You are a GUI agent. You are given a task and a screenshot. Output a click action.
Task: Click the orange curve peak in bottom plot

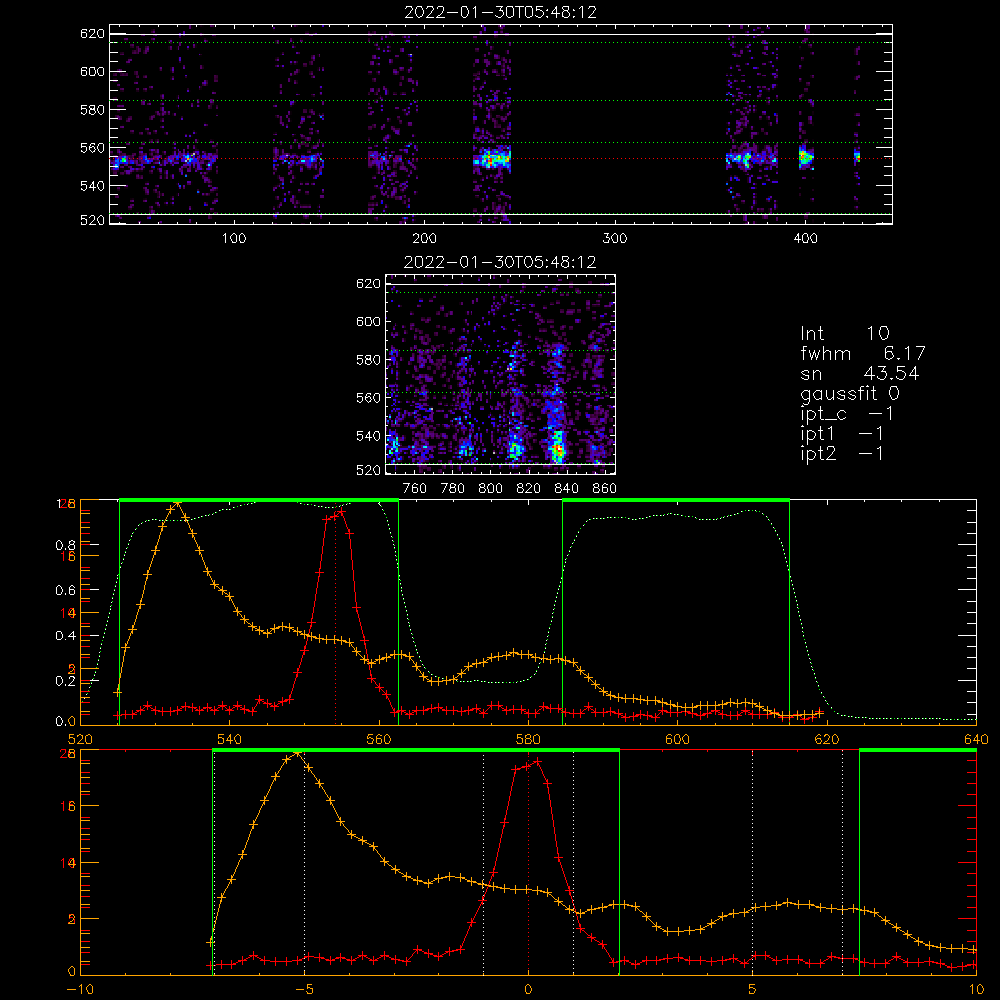tap(296, 753)
